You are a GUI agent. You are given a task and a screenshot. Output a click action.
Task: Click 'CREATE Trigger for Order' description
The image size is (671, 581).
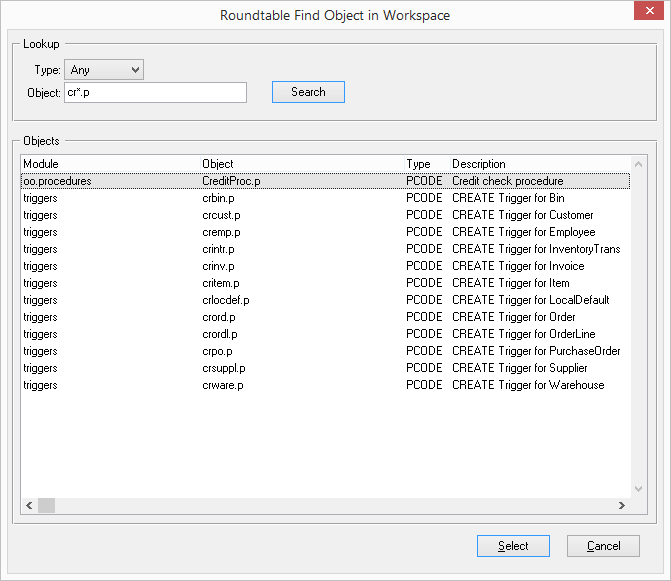point(514,317)
